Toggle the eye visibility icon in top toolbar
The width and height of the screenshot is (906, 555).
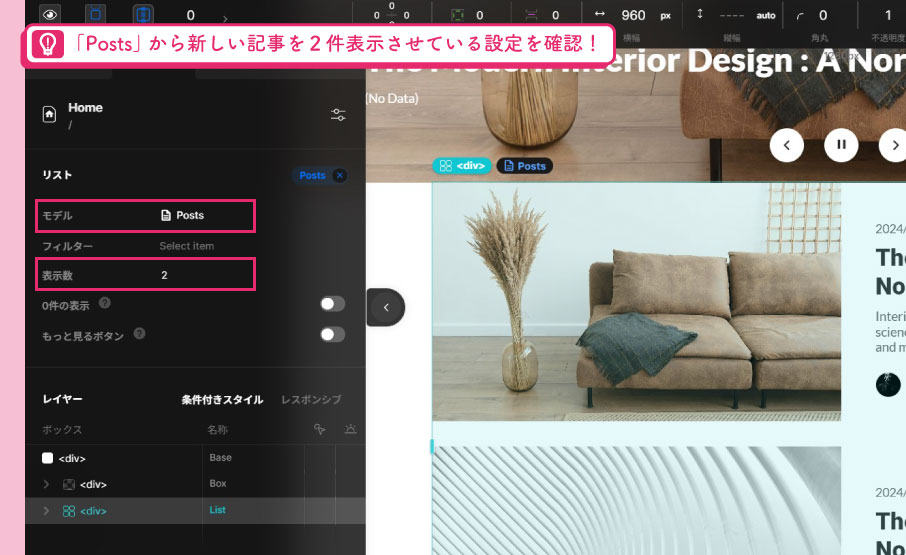coord(50,14)
